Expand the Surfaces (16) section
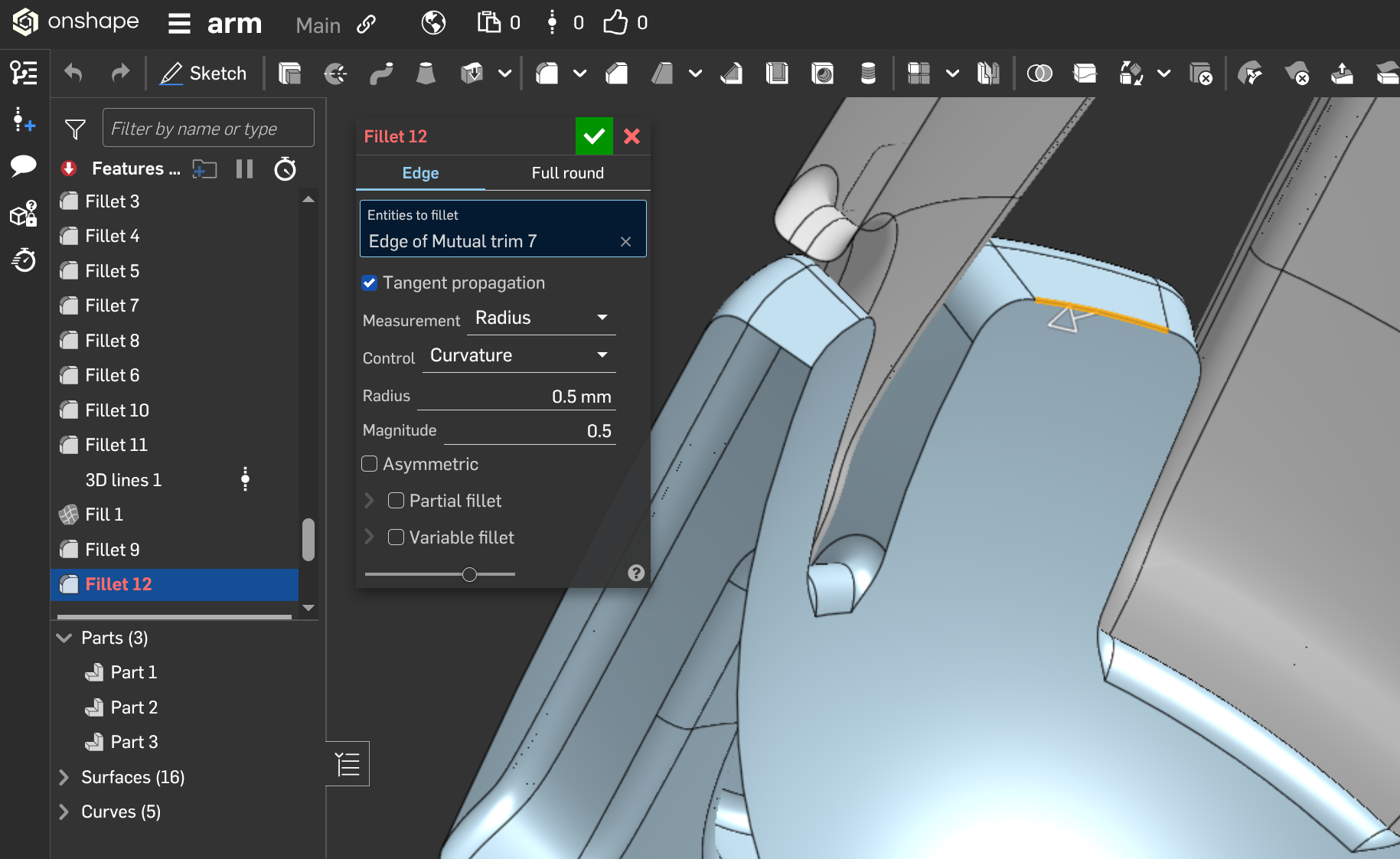The width and height of the screenshot is (1400, 859). click(x=65, y=777)
